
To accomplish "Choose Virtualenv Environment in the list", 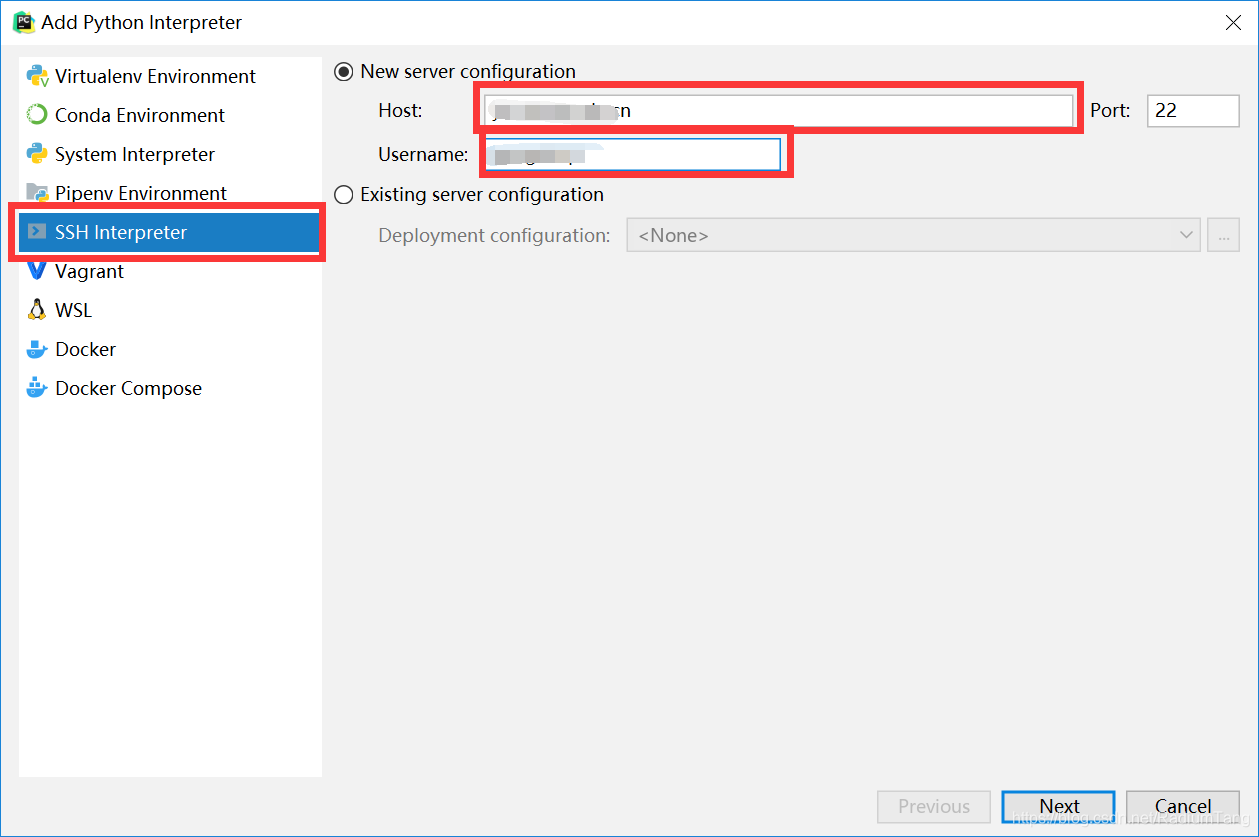I will tap(170, 76).
